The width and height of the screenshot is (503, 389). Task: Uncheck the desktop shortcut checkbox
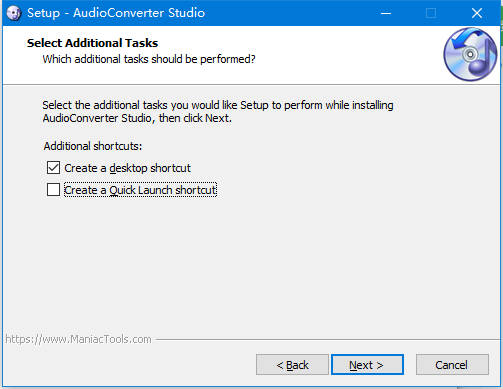(x=53, y=168)
